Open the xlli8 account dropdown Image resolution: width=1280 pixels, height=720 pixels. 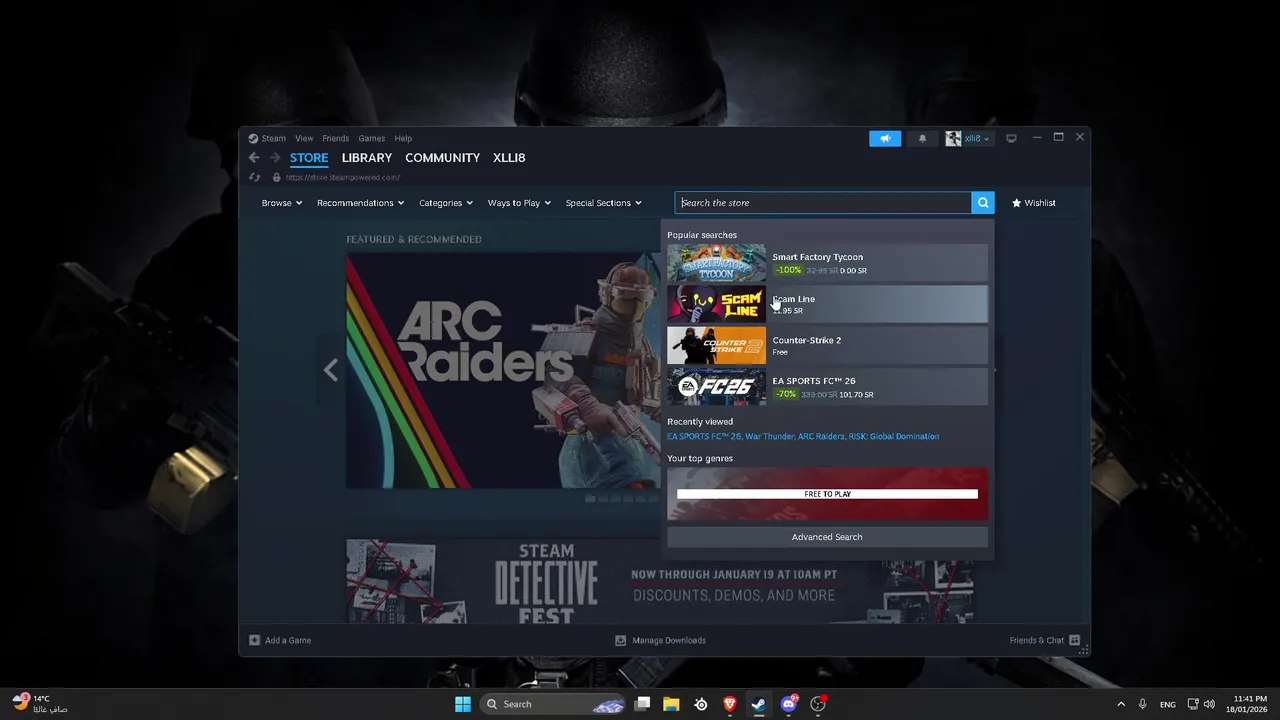point(969,139)
